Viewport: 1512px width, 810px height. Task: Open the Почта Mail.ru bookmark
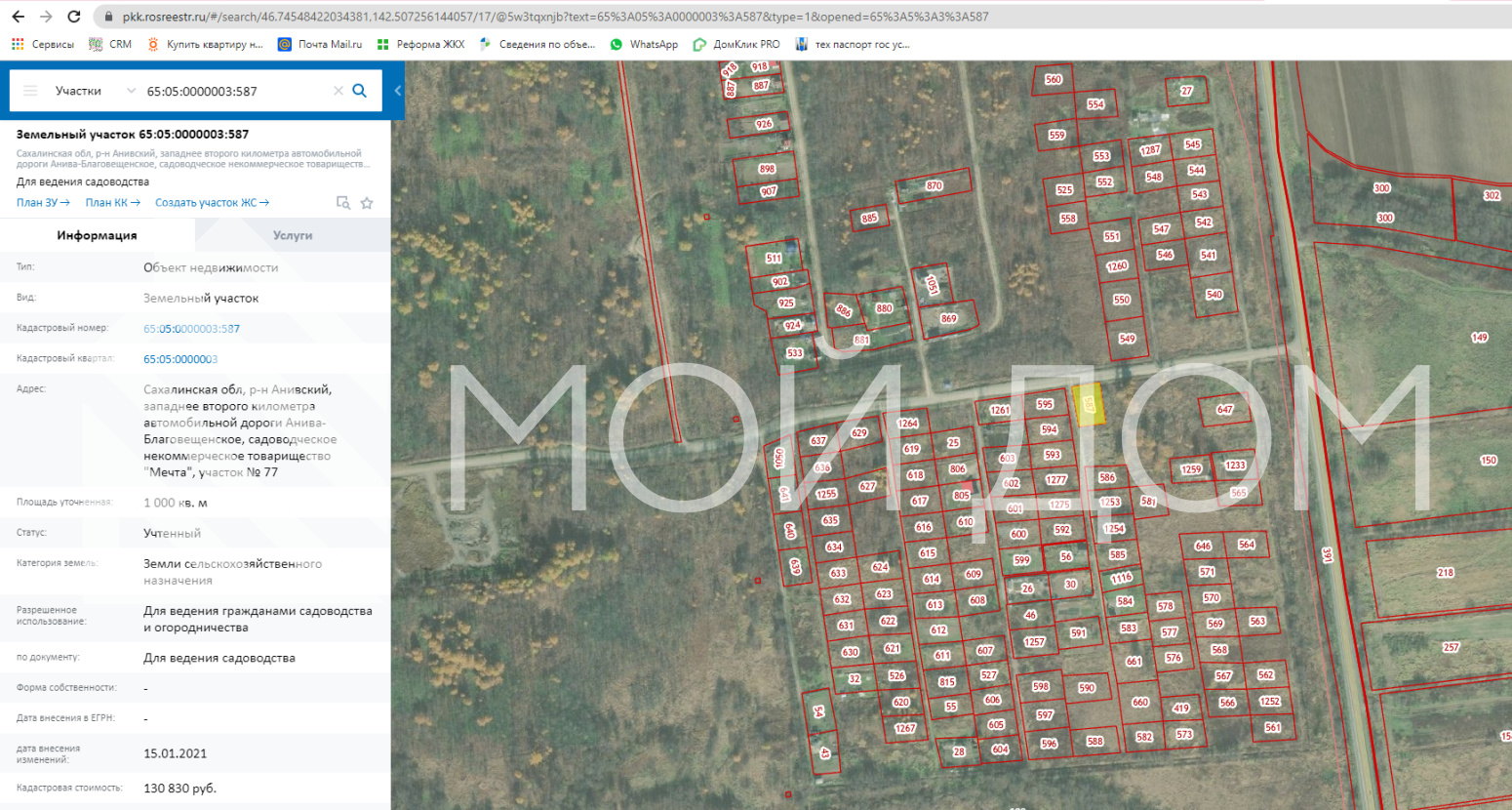pyautogui.click(x=320, y=44)
